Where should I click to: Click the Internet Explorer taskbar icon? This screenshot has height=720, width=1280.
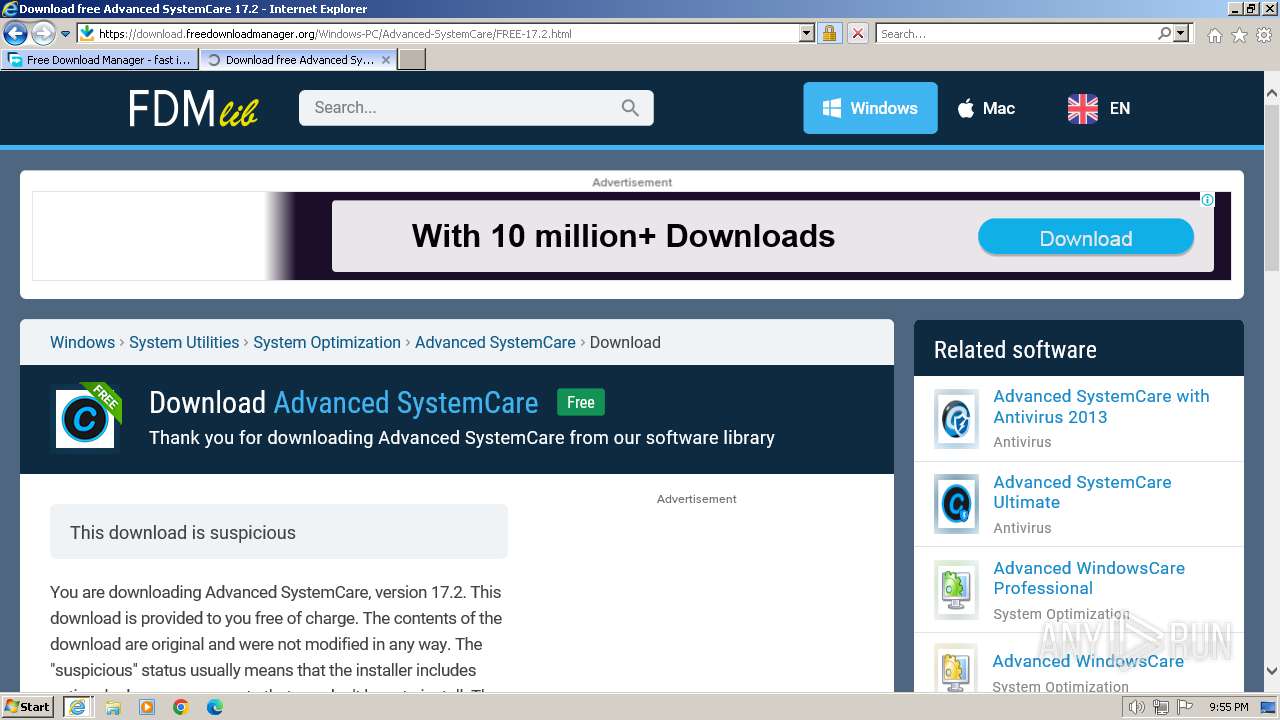click(x=78, y=707)
